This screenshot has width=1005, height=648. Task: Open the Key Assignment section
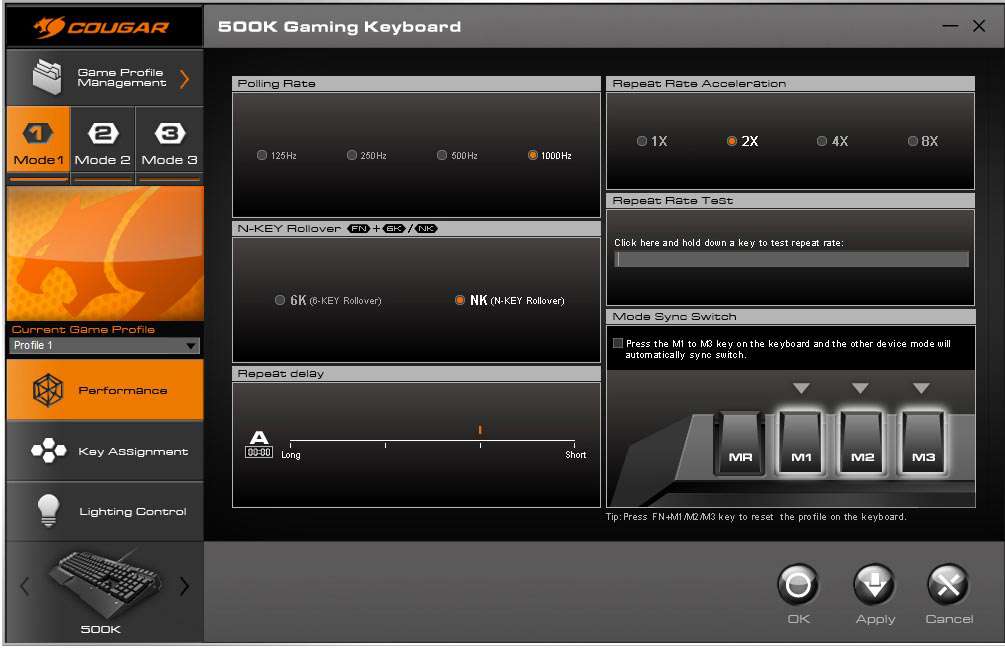104,451
